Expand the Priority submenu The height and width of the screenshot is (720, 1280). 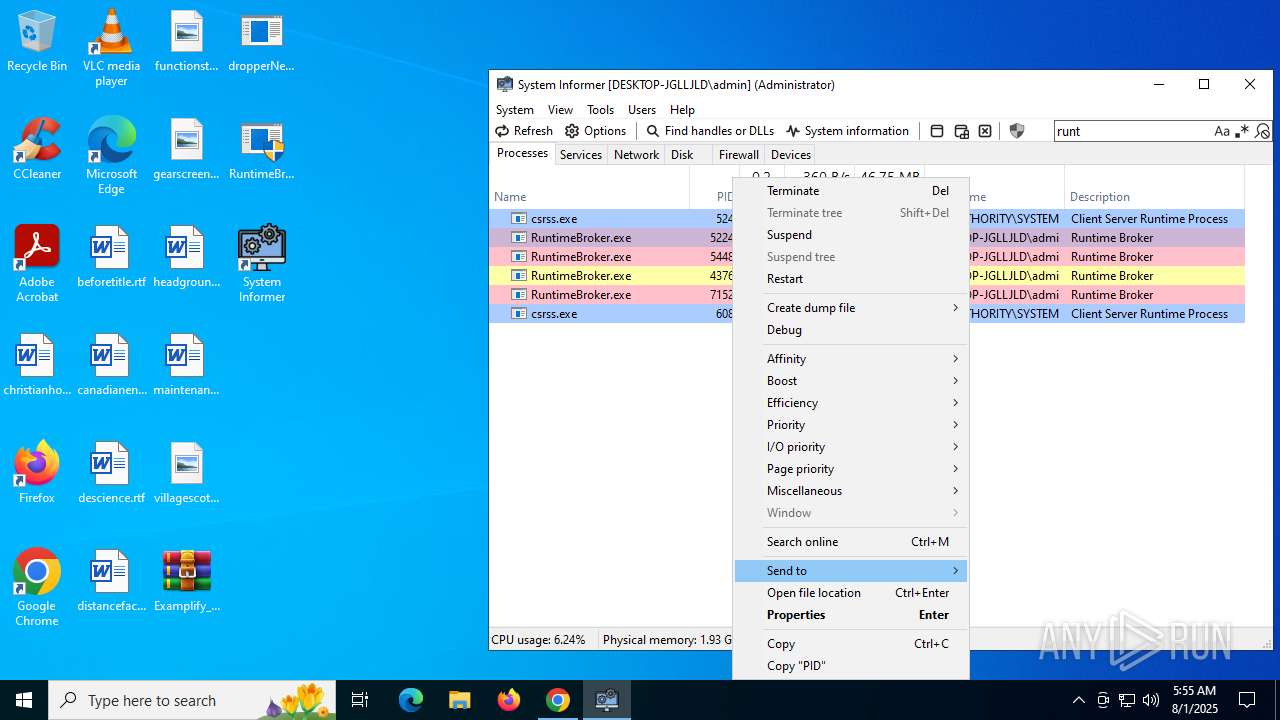coord(851,425)
